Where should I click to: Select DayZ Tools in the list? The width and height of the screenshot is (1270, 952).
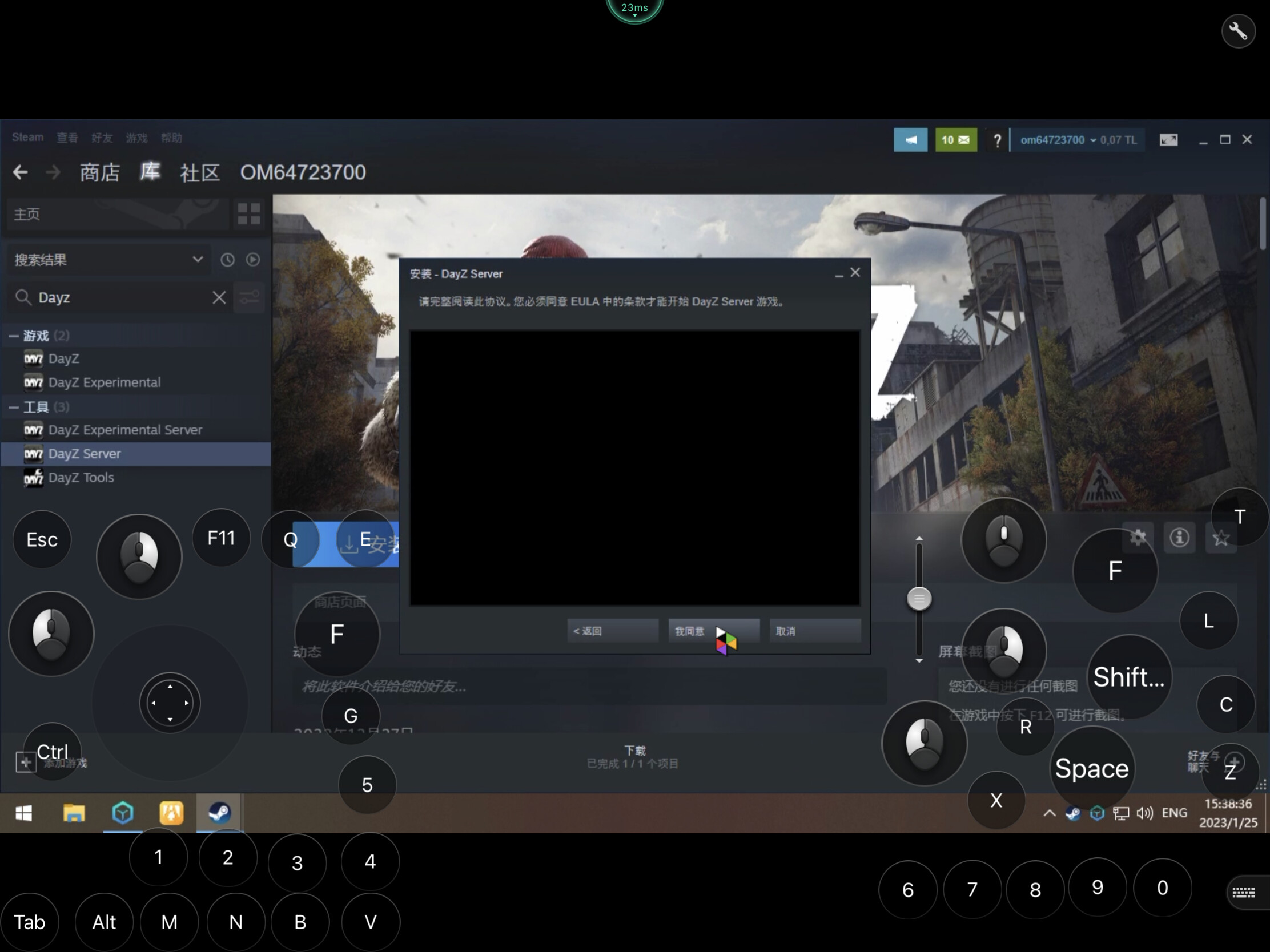[x=136, y=478]
